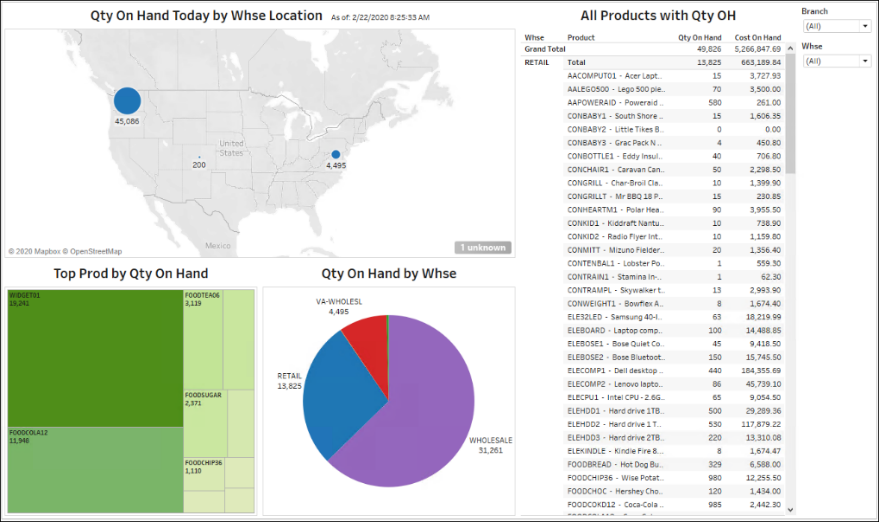The width and height of the screenshot is (879, 522).
Task: Select the RETAIL warehouse row label
Action: point(536,63)
